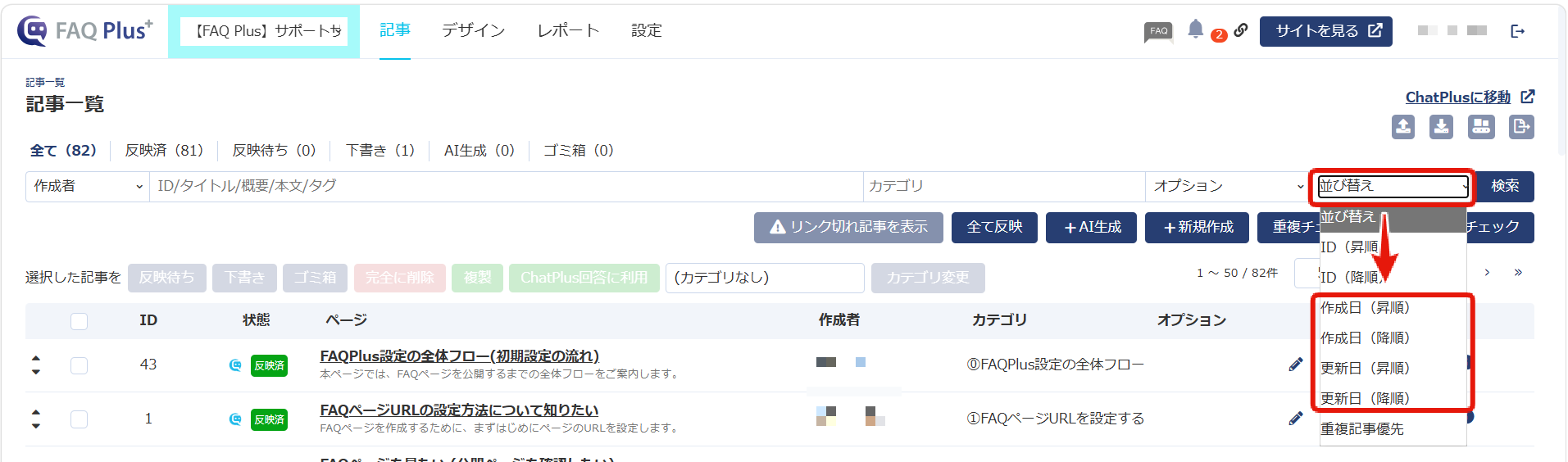This screenshot has height=462, width=1568.
Task: Click the download icon under ChatPlus link
Action: [1441, 126]
